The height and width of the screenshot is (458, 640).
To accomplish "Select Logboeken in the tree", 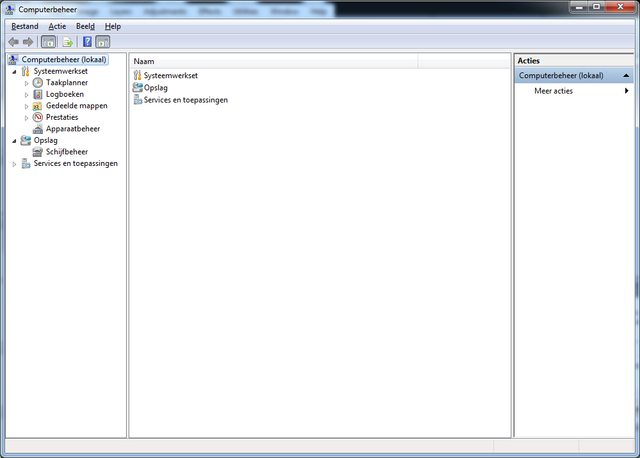I will click(65, 94).
